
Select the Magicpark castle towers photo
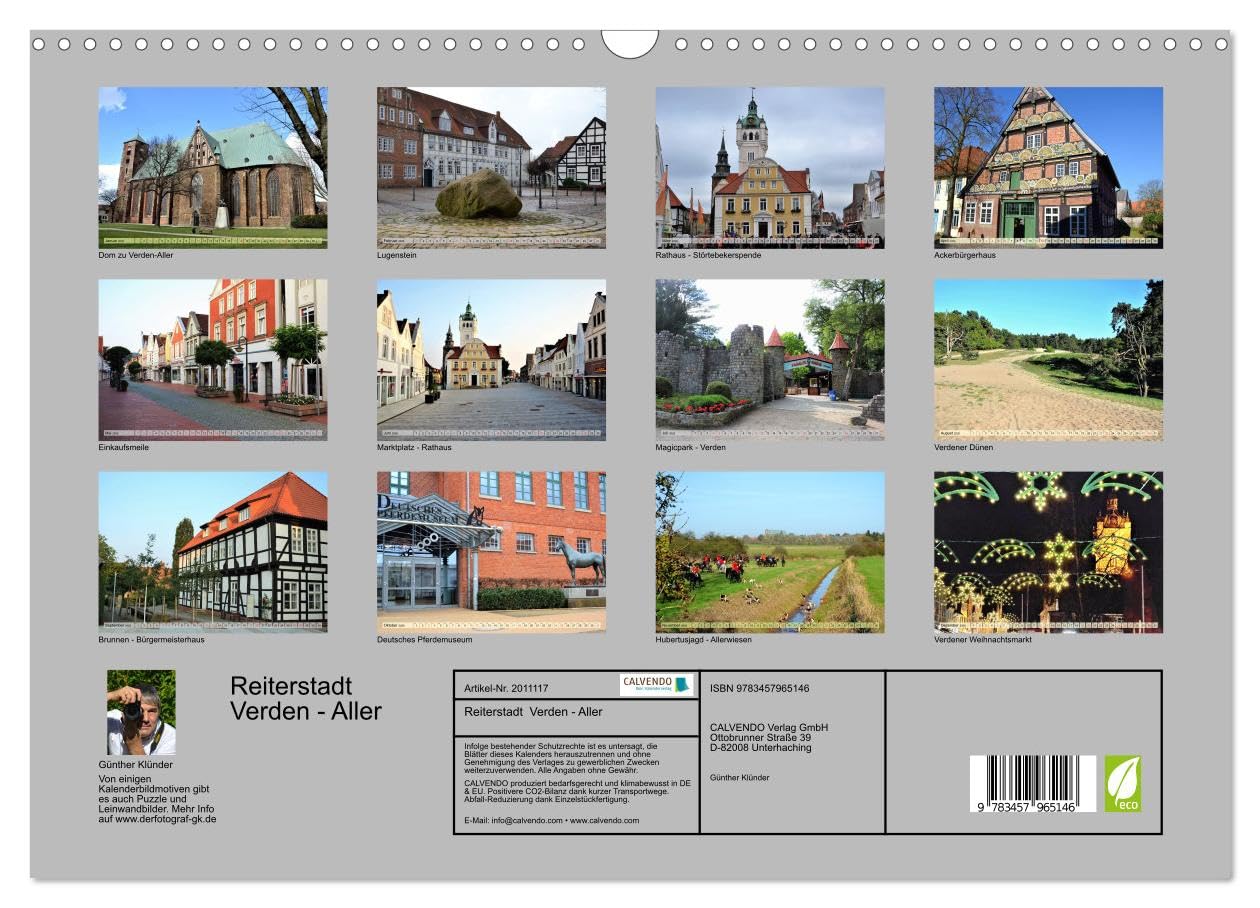(770, 359)
